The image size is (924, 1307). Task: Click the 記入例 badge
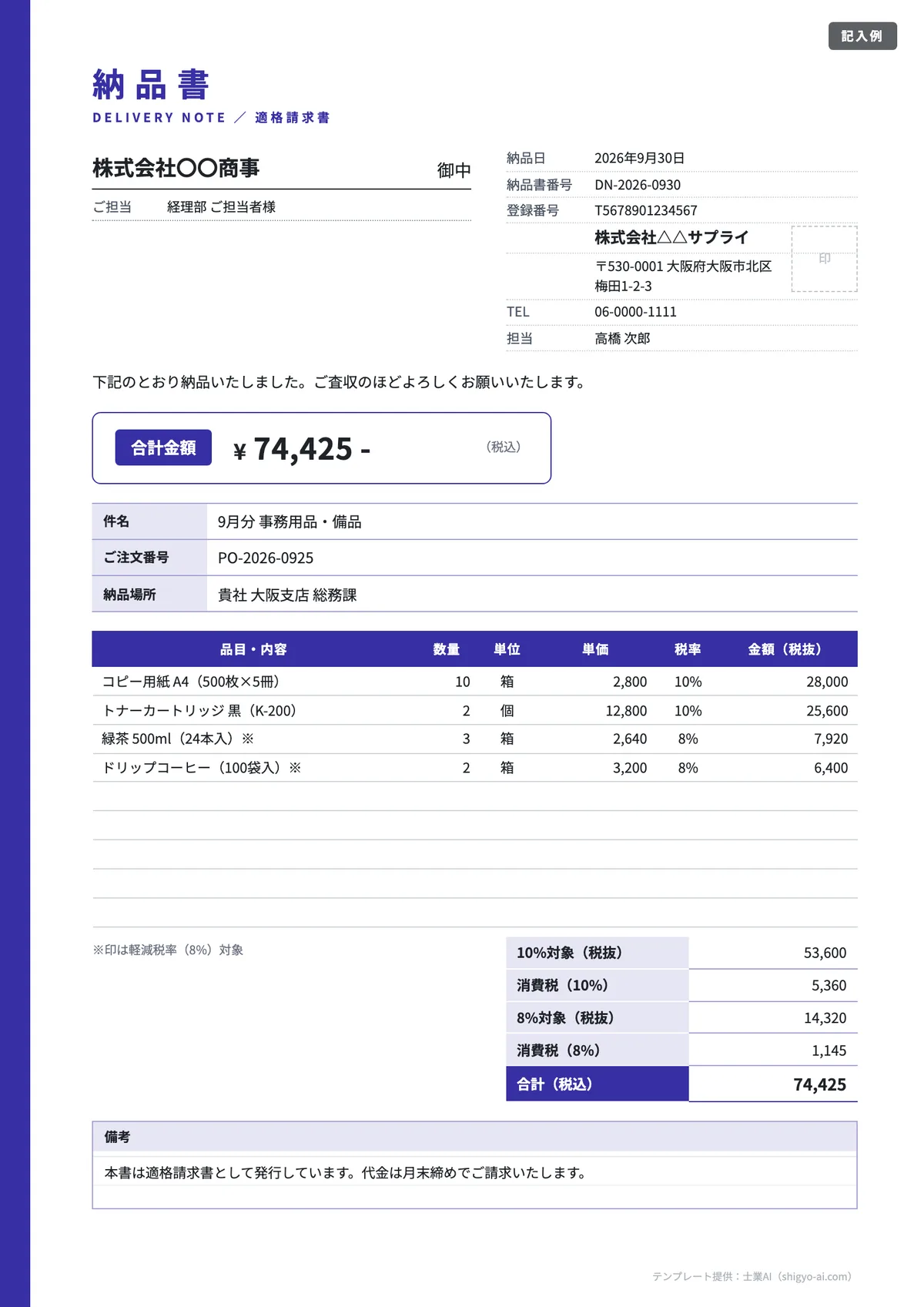[x=862, y=36]
